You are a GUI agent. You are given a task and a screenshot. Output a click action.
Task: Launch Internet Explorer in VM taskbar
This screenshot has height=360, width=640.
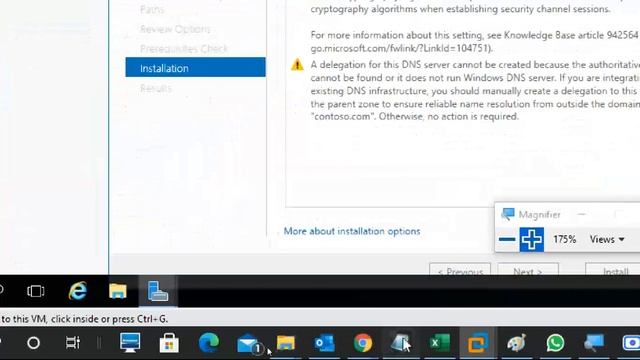tap(78, 291)
